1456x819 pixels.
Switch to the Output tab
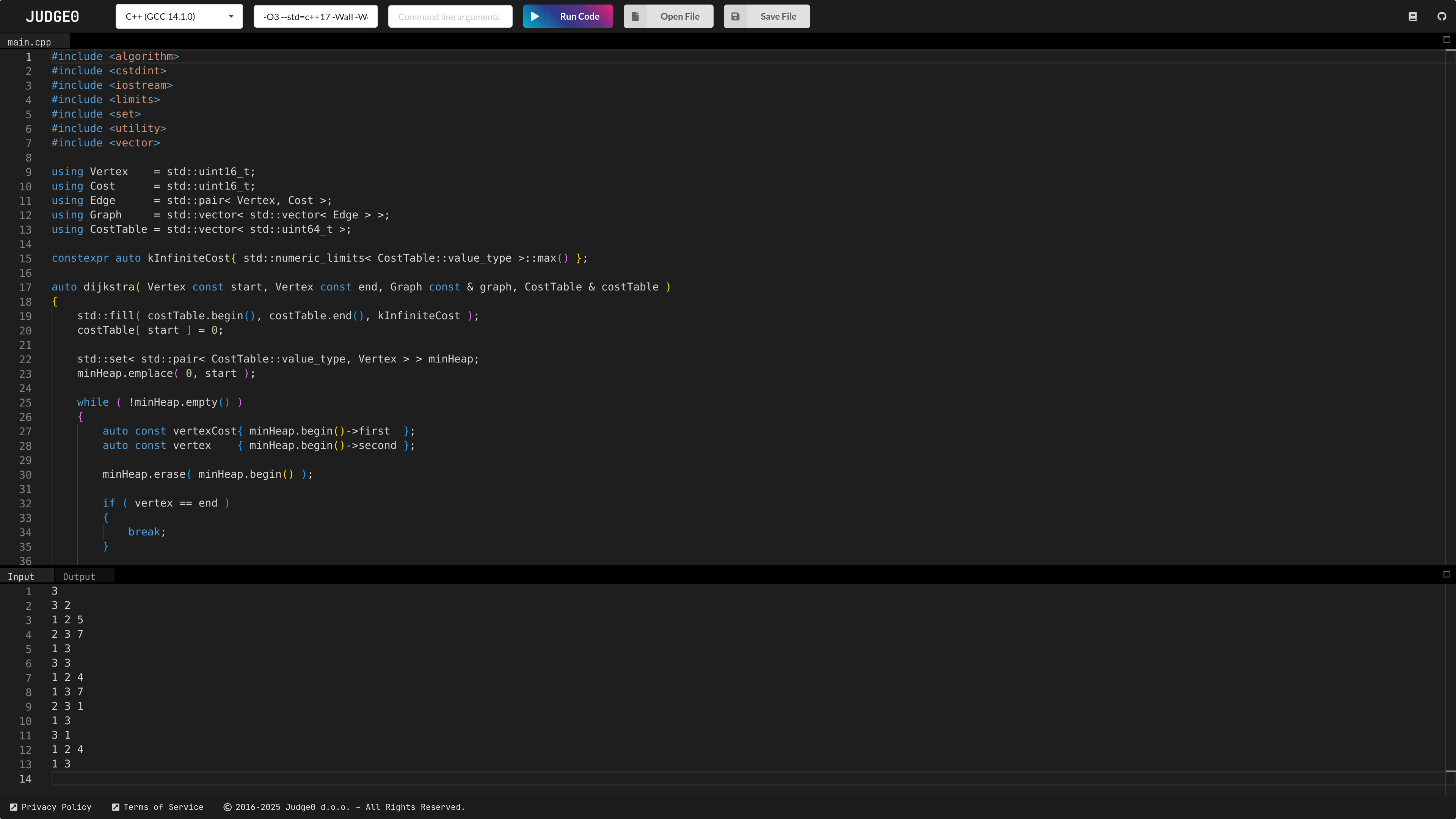pyautogui.click(x=79, y=576)
